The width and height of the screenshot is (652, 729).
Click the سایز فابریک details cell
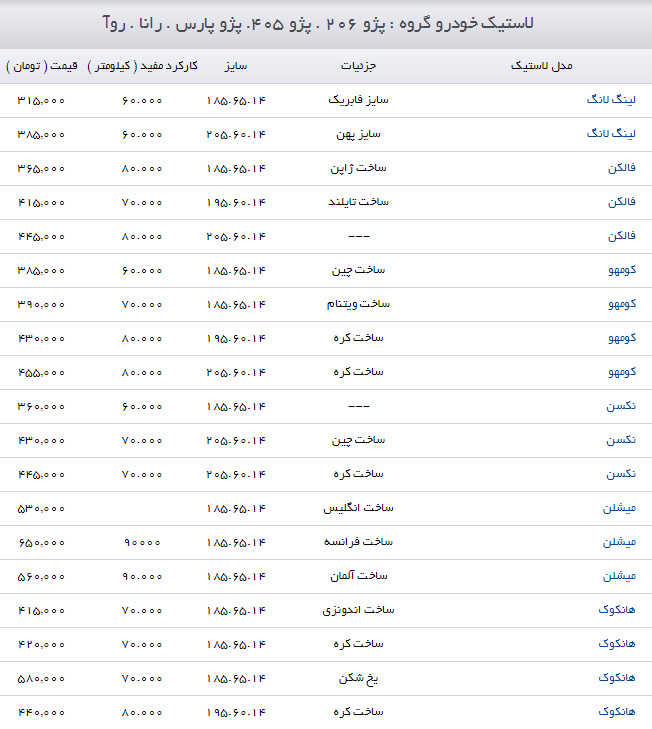pos(359,100)
